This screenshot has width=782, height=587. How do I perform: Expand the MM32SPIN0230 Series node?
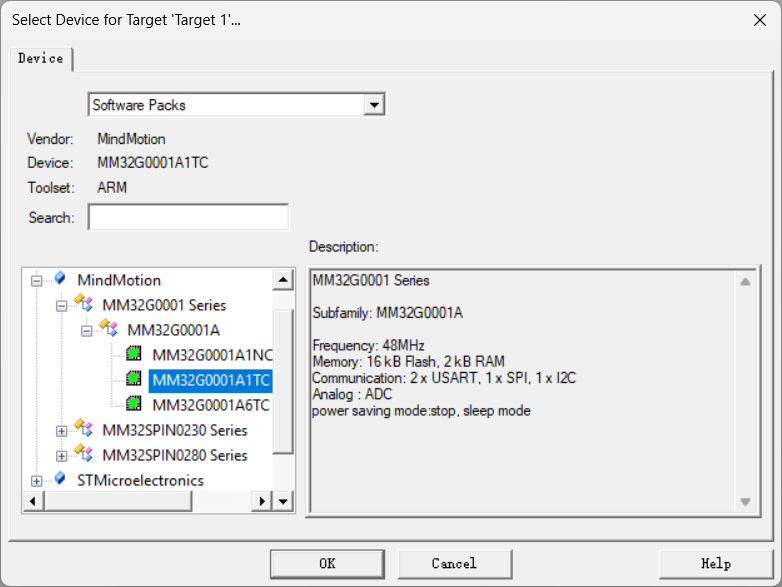tap(61, 431)
